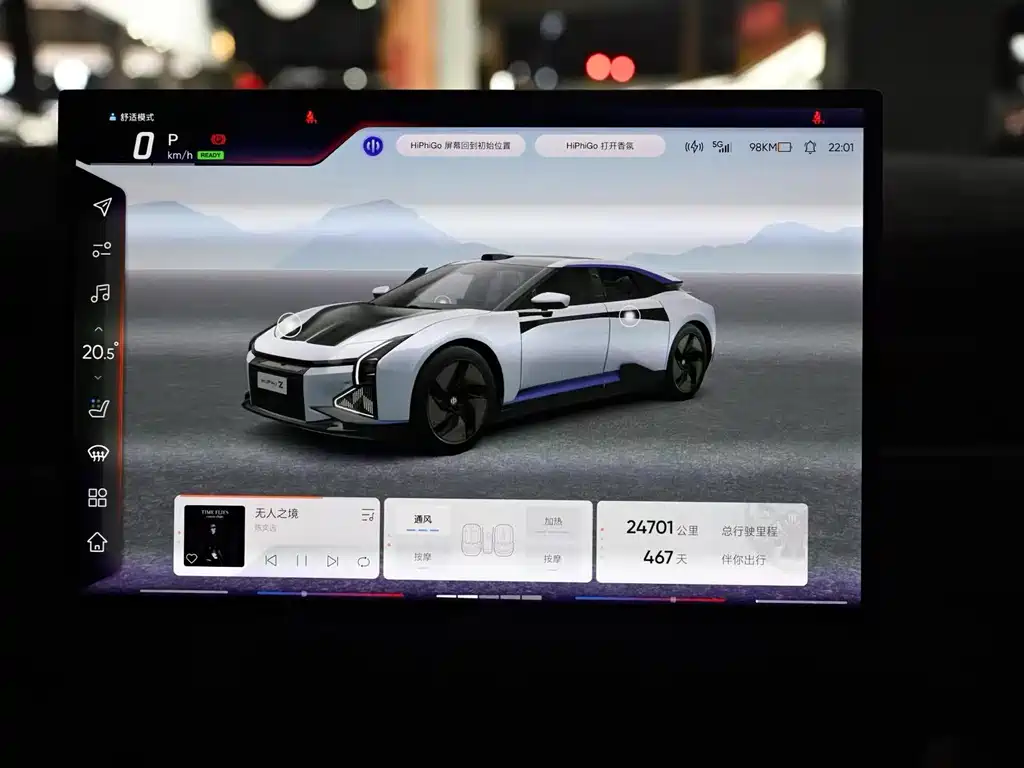Open navigation arrow icon in sidebar

[102, 207]
